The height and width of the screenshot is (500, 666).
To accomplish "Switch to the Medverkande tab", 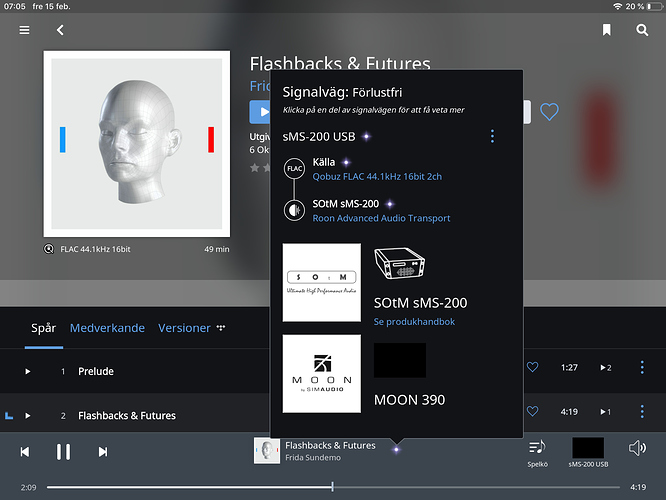I will (x=107, y=328).
